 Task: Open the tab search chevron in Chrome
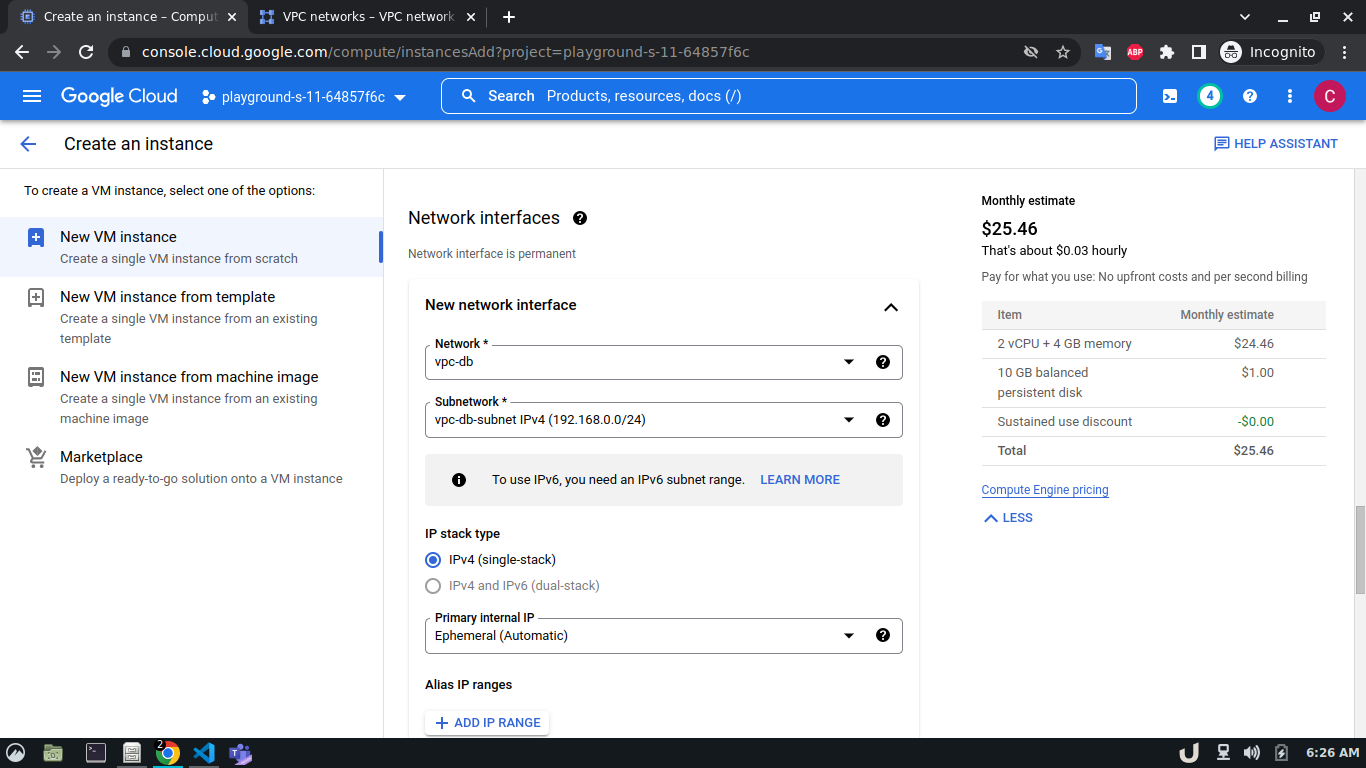tap(1245, 17)
